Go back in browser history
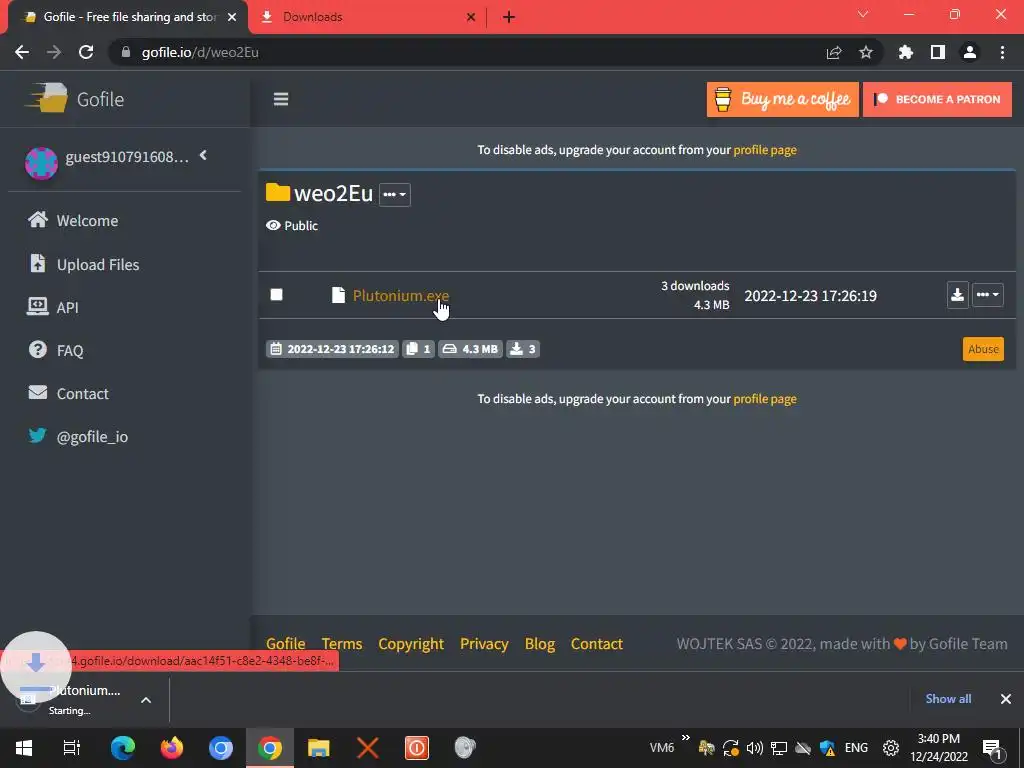Viewport: 1024px width, 768px height. (x=22, y=52)
